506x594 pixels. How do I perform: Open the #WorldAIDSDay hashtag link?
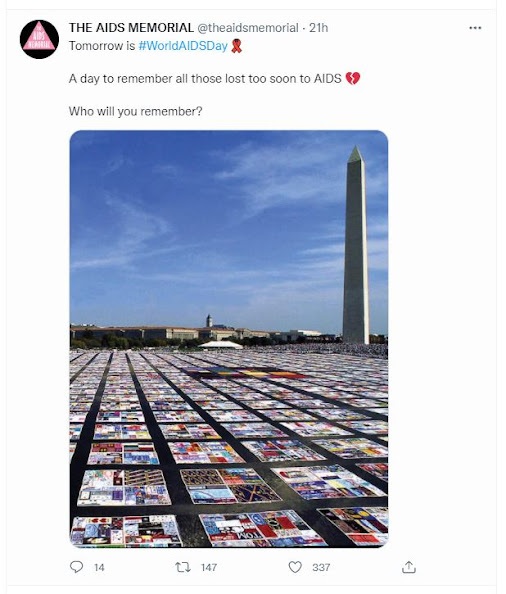click(x=183, y=46)
